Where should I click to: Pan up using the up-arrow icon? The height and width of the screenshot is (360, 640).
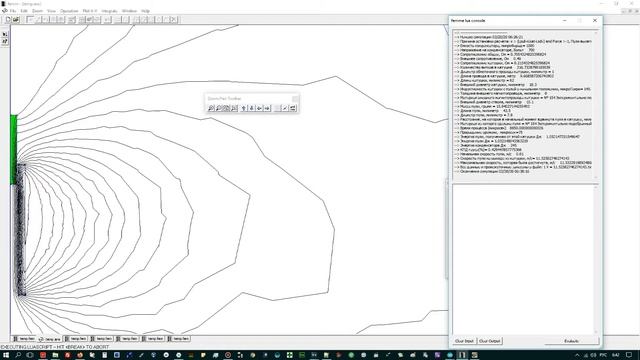[x=244, y=108]
